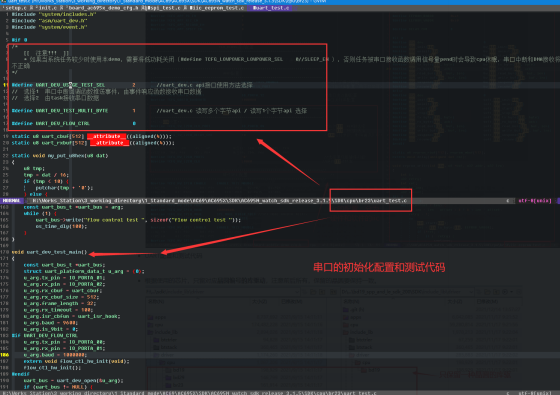Click line 175 u_arg.rx_pin assignment
The image size is (560, 395).
[x=64, y=284]
